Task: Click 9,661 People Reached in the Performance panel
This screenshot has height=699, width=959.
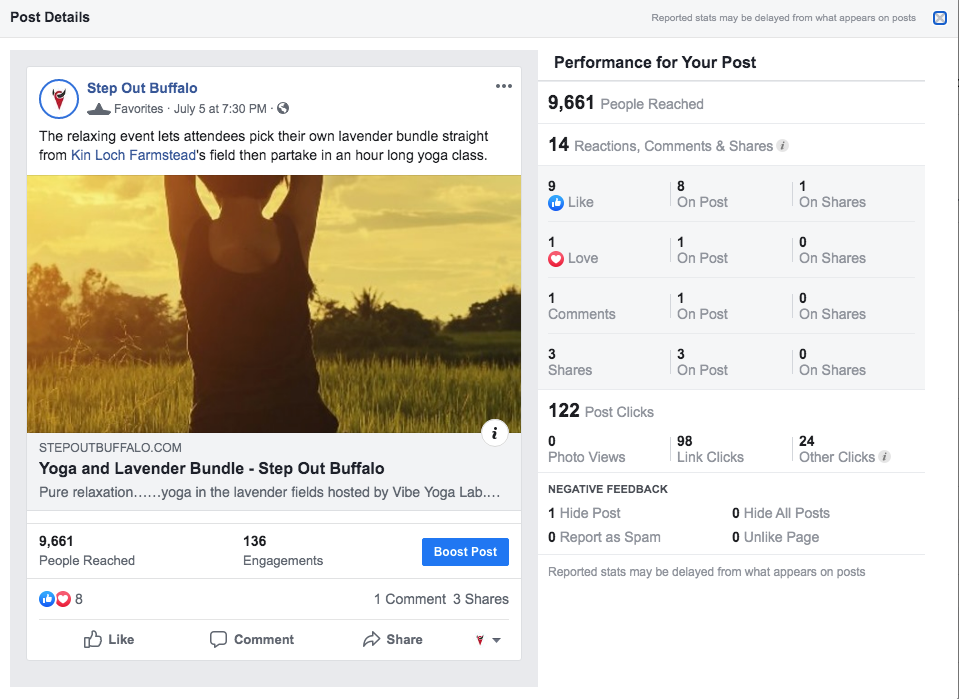Action: pyautogui.click(x=626, y=103)
